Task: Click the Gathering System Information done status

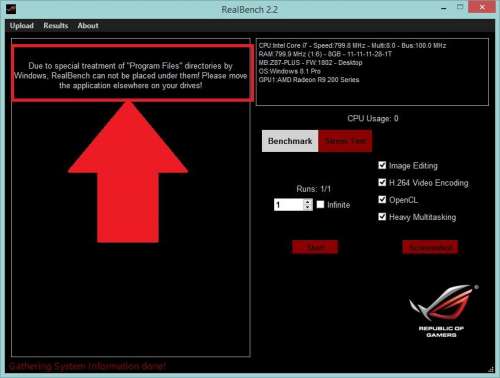Action: coord(87,366)
